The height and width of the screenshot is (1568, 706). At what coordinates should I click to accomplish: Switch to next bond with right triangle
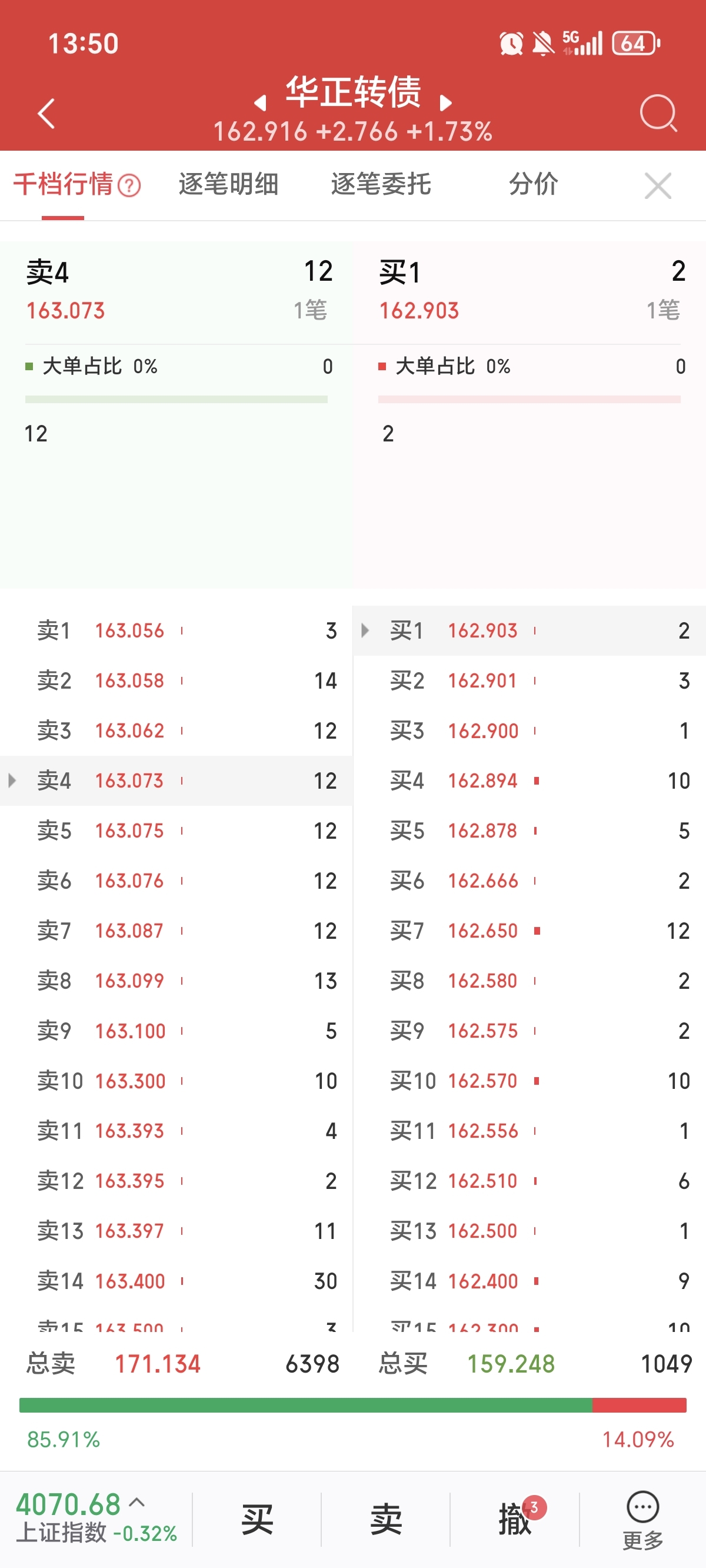pos(445,103)
